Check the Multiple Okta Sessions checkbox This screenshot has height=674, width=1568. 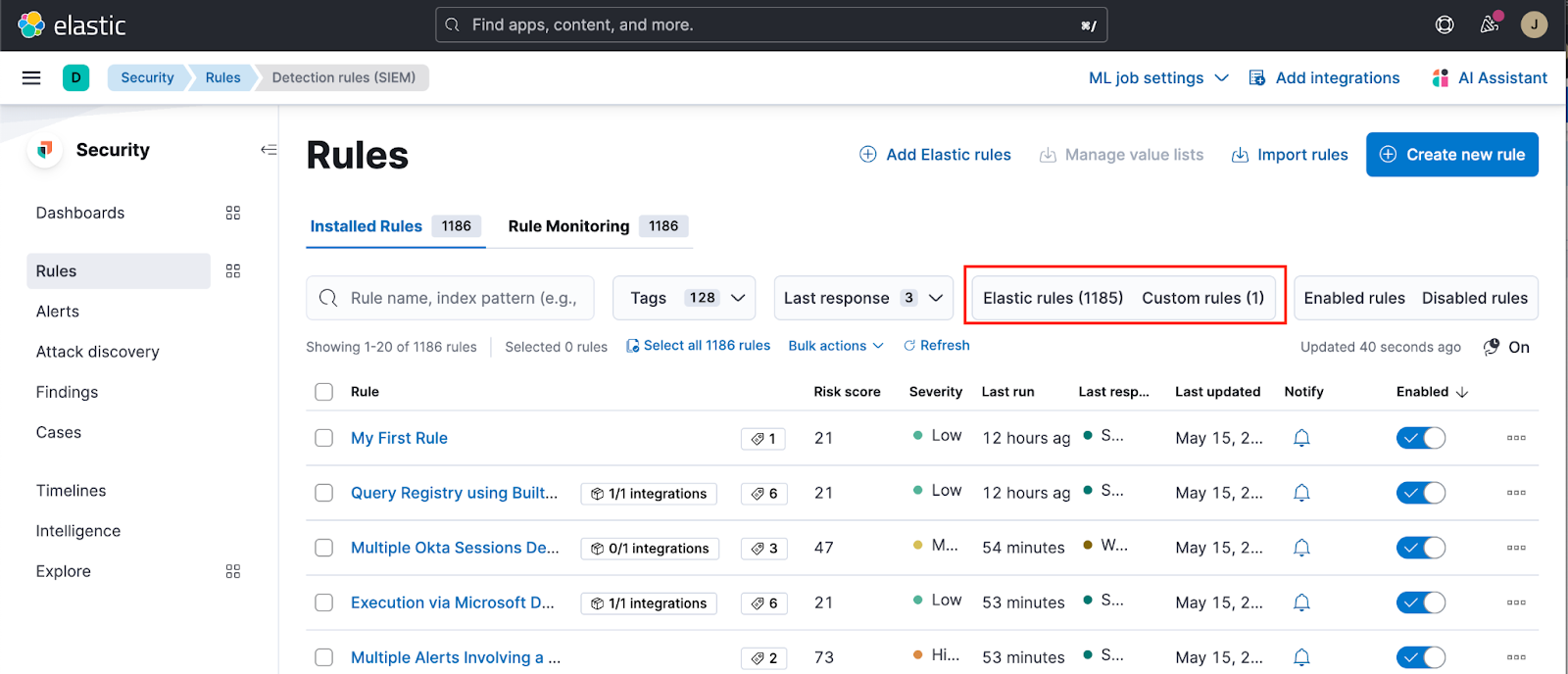[324, 548]
